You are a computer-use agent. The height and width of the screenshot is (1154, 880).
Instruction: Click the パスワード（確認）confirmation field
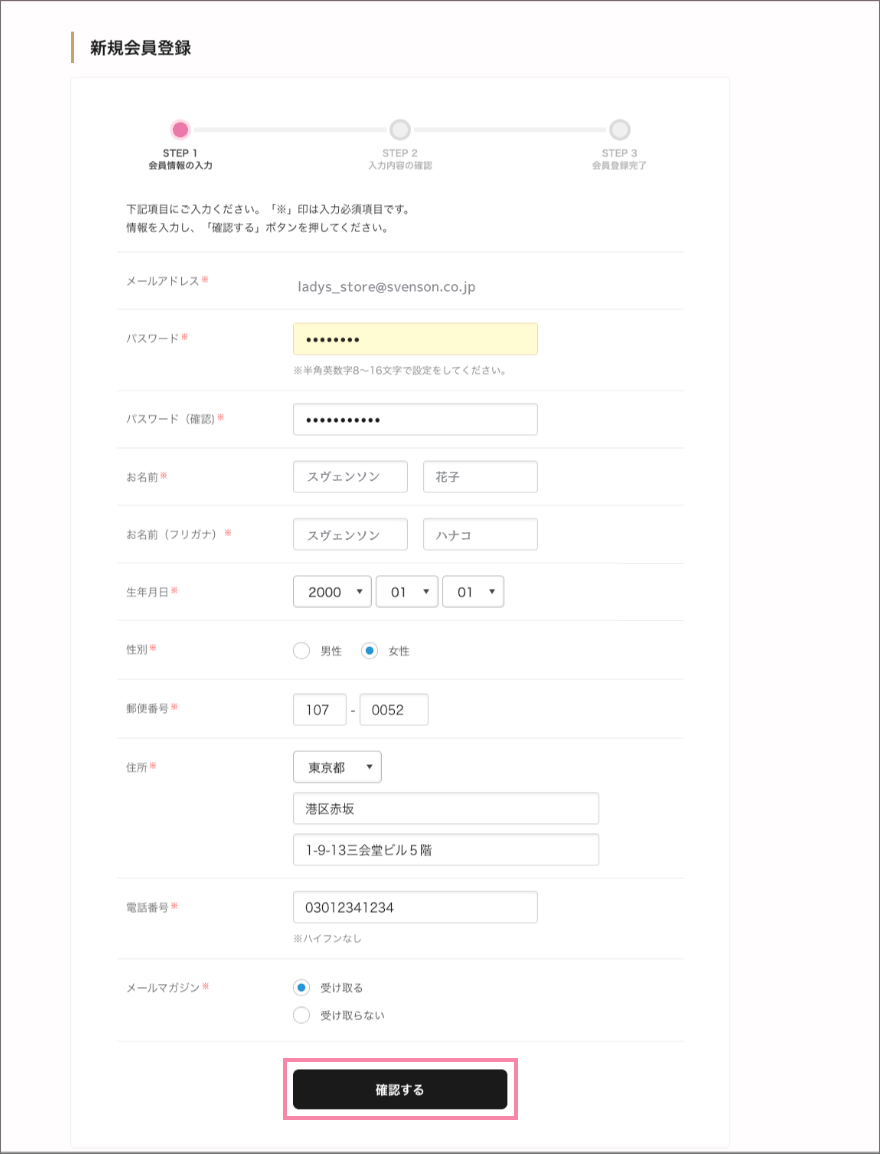tap(415, 419)
